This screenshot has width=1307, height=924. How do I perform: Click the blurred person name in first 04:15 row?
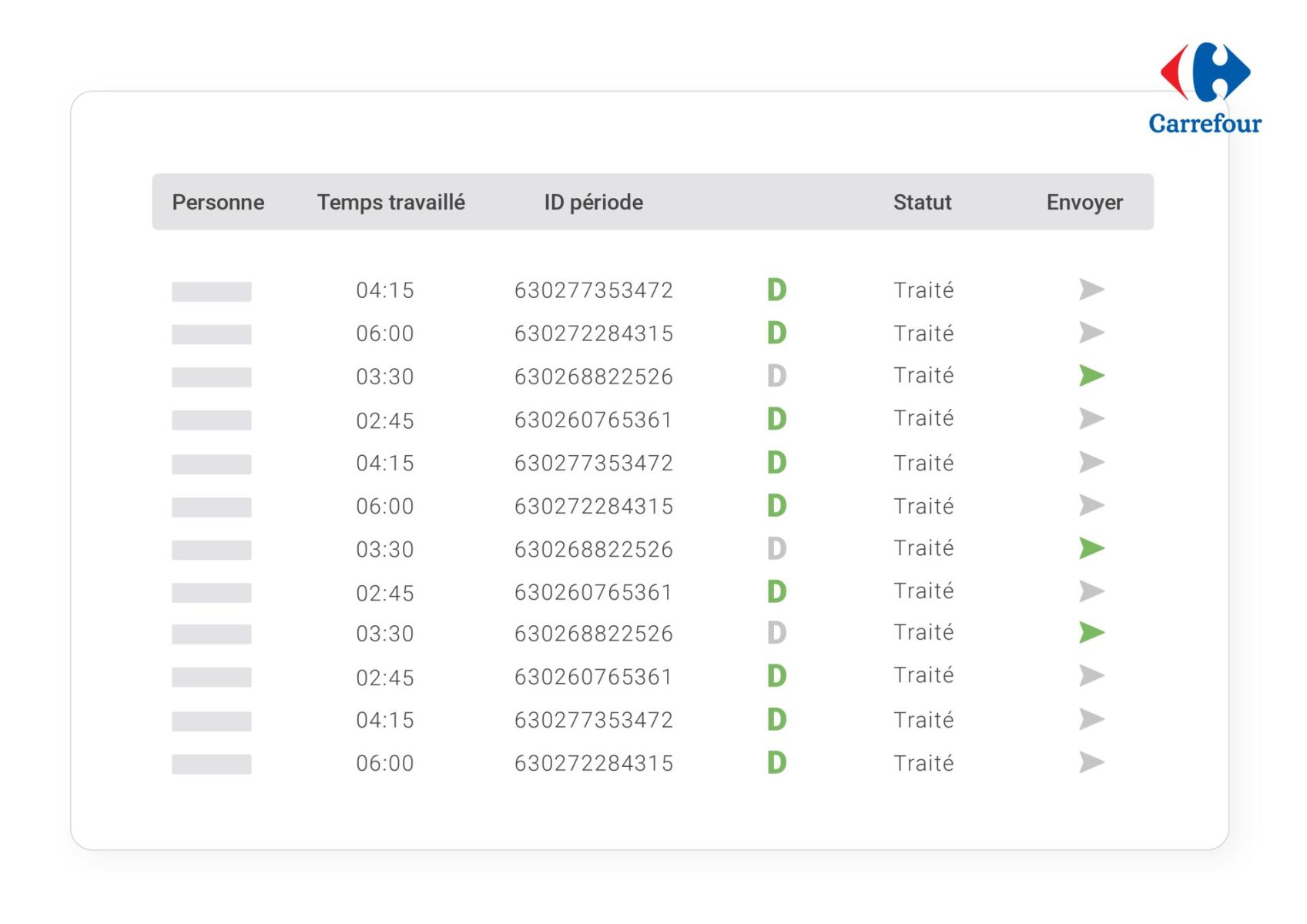(x=212, y=291)
